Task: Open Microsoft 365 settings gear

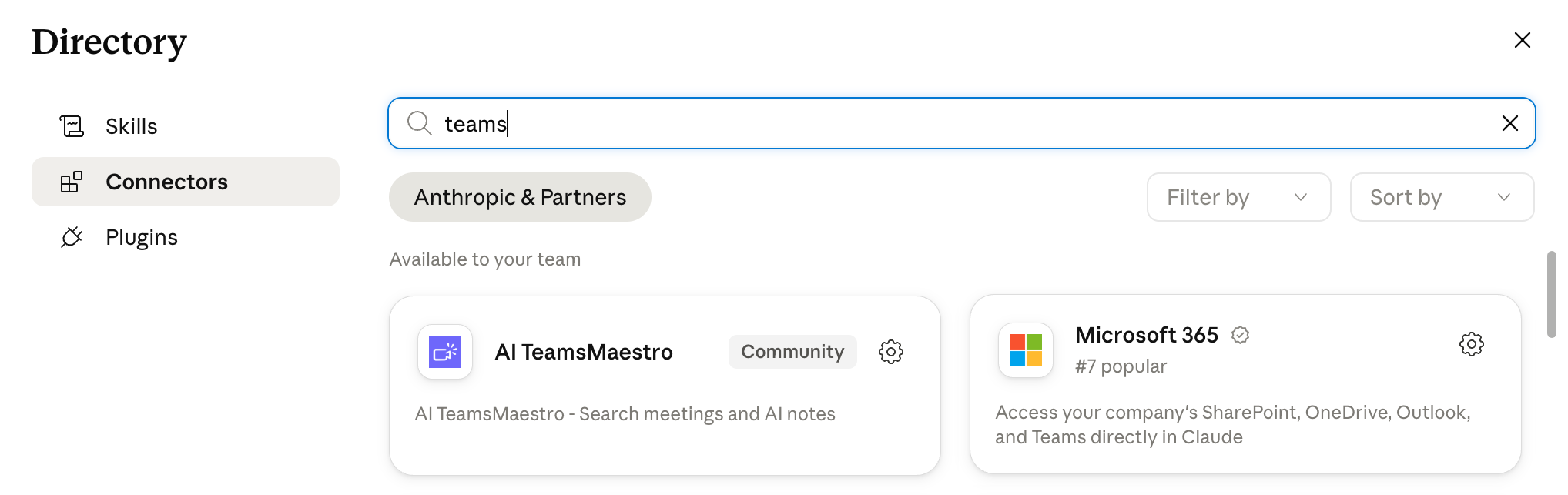Action: pos(1472,344)
